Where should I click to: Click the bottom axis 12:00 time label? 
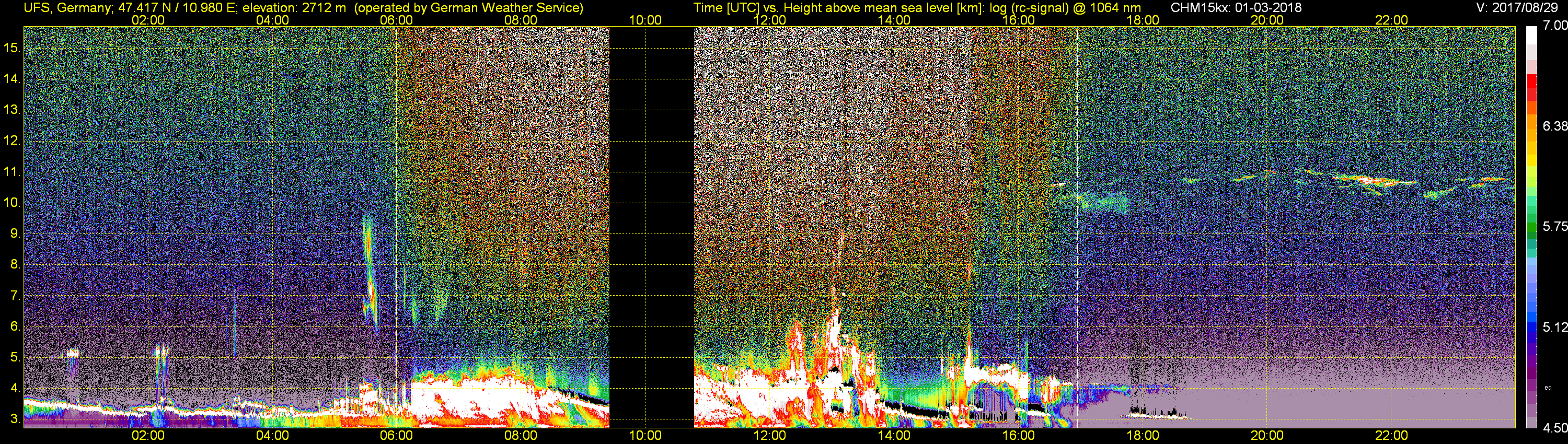click(x=769, y=436)
